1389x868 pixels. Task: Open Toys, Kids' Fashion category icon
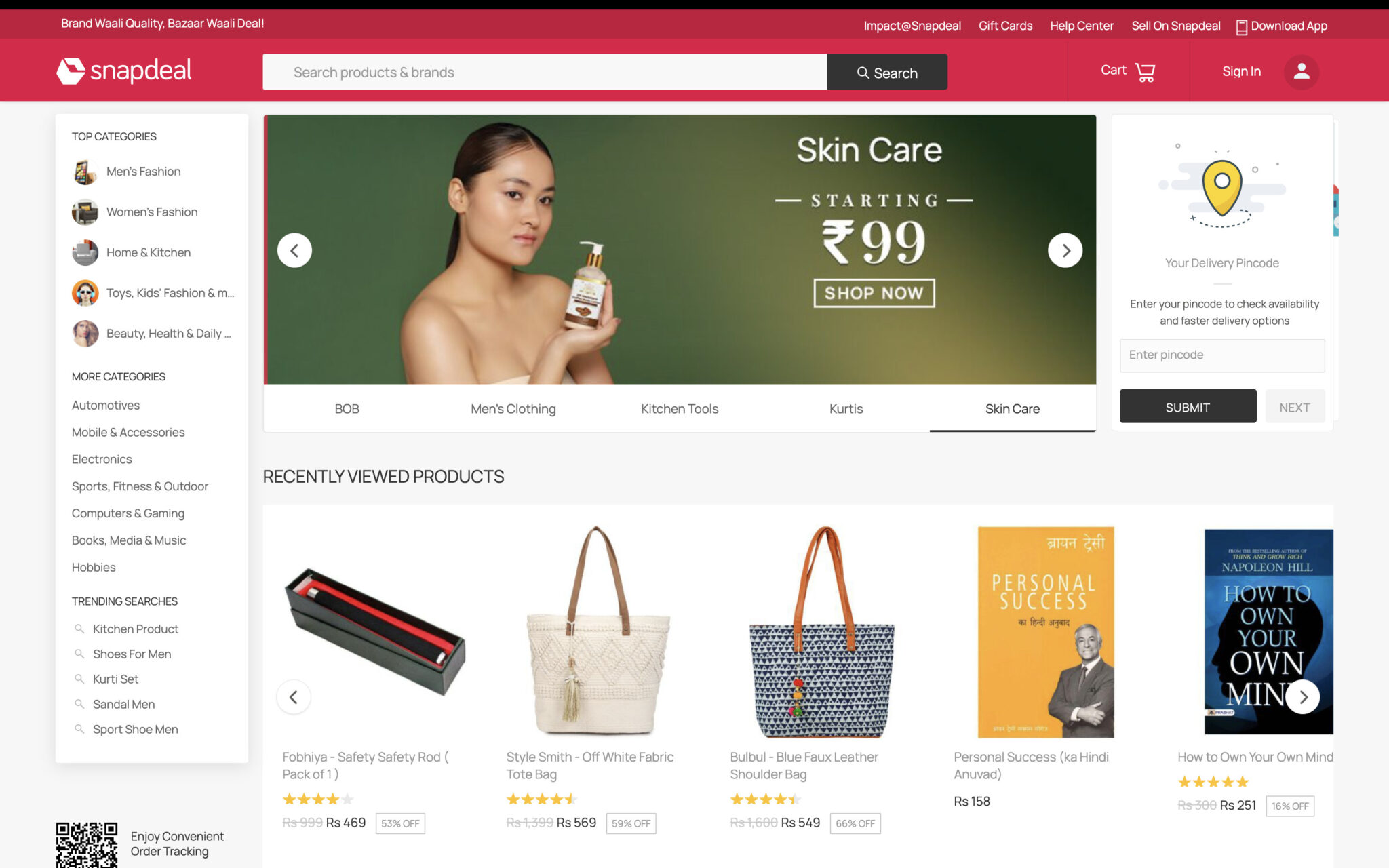[x=85, y=293]
